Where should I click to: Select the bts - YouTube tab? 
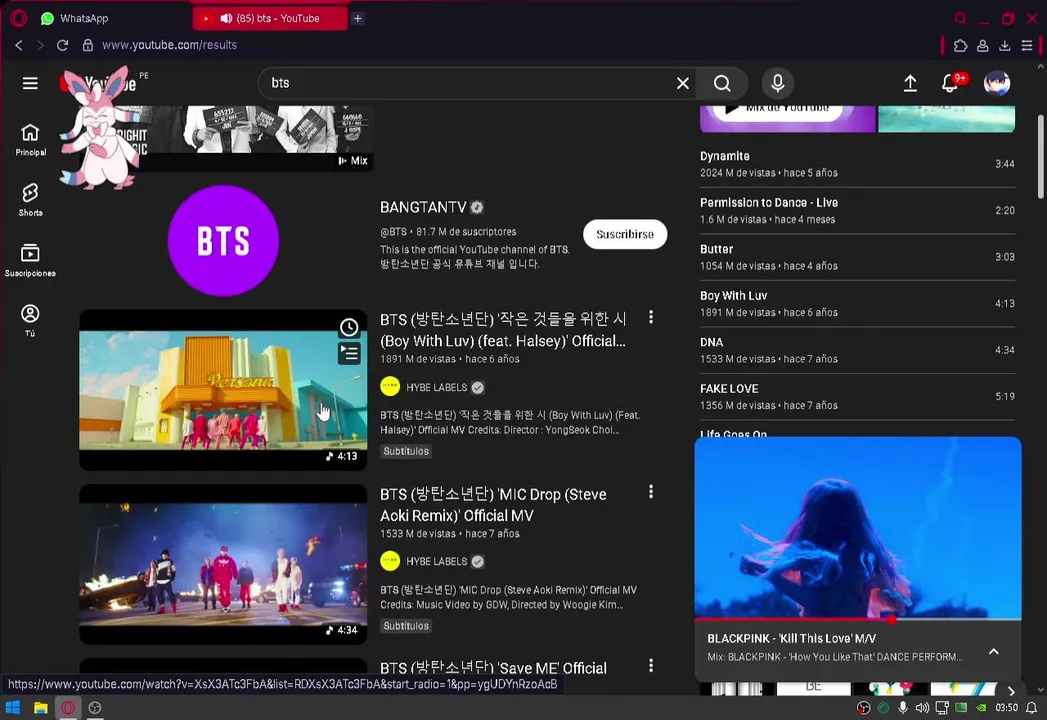(270, 18)
